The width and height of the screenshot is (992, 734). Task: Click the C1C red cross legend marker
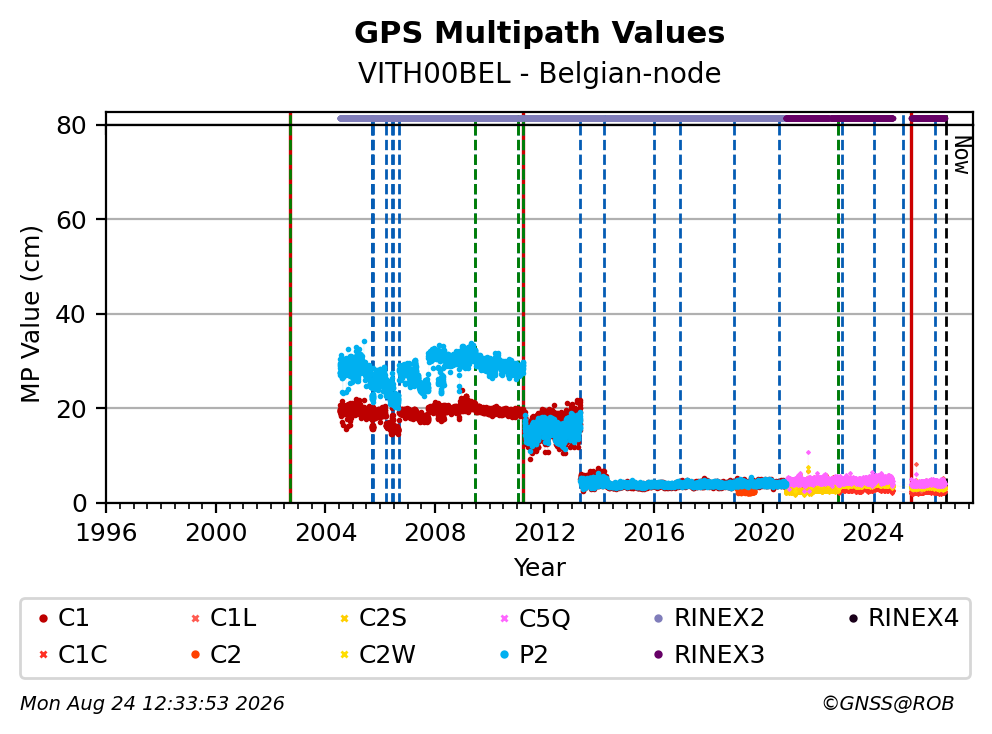[x=43, y=654]
